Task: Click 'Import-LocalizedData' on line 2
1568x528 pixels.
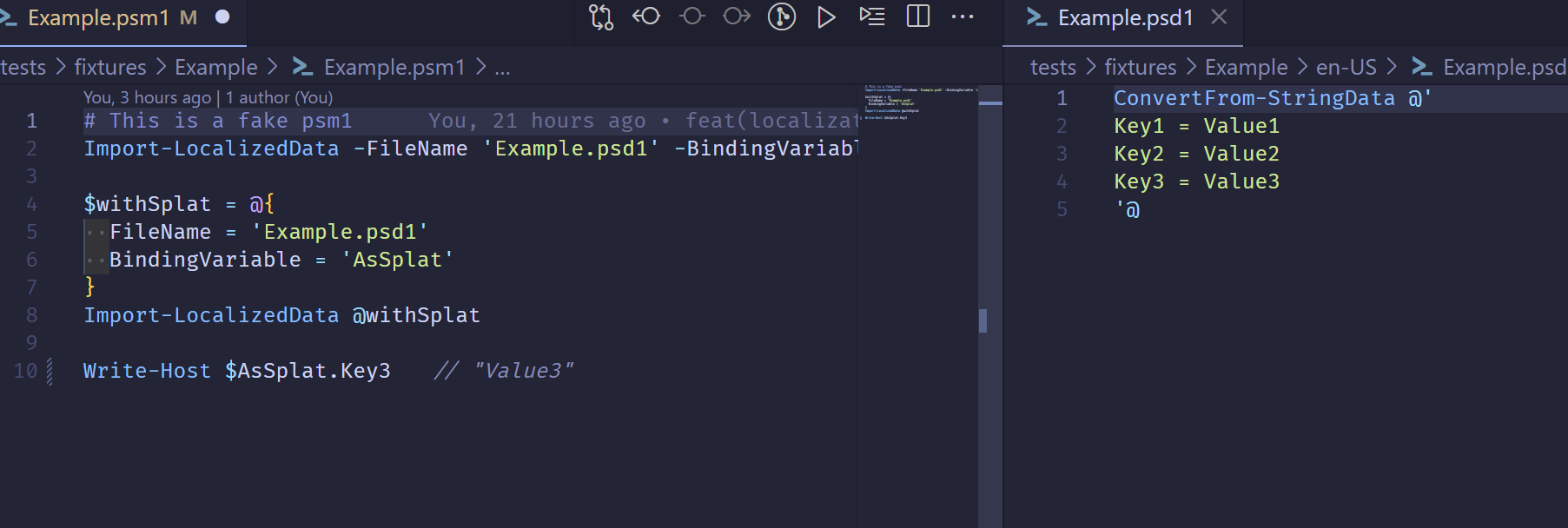Action: pyautogui.click(x=211, y=148)
